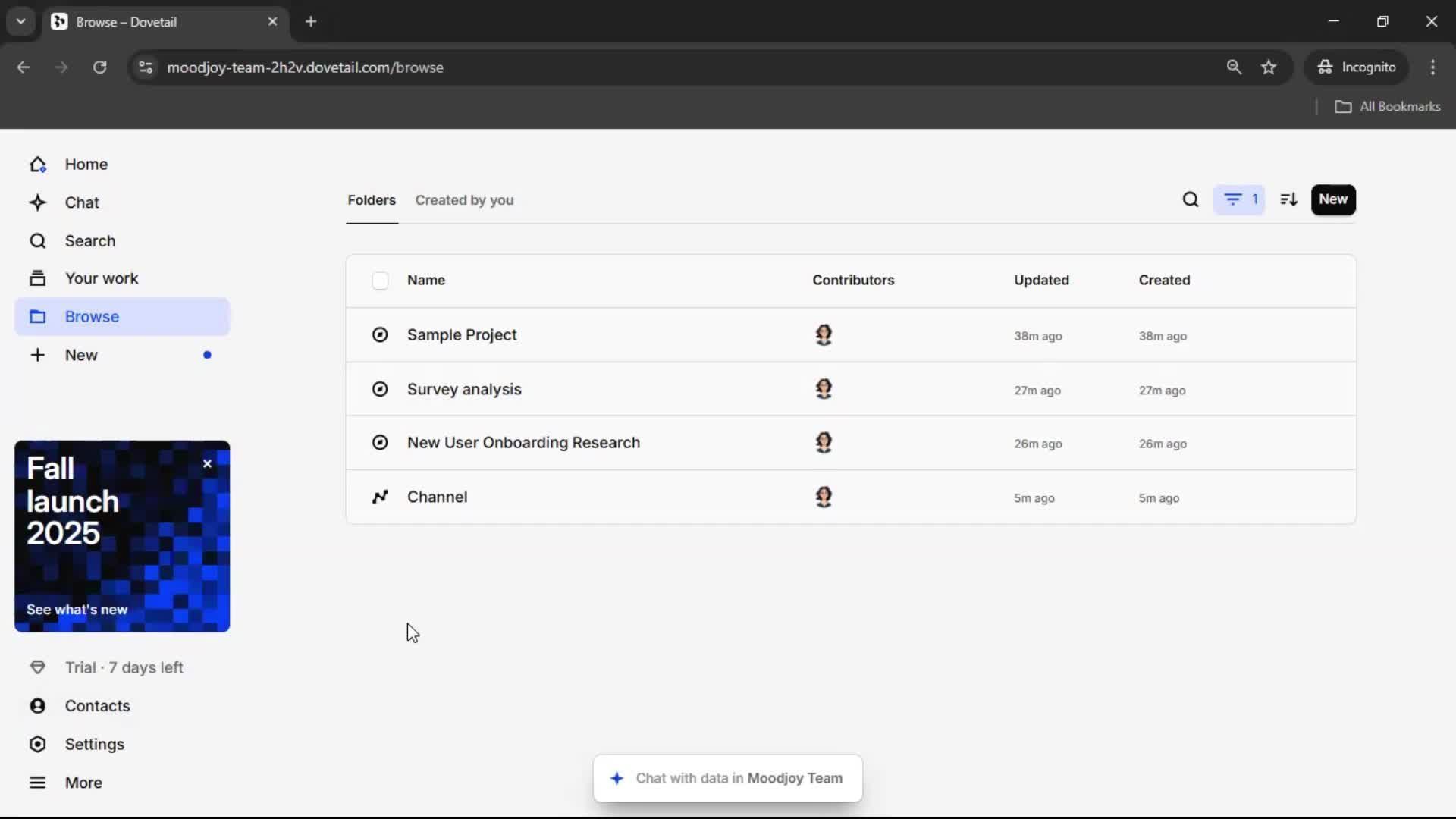Open the browser tab search dropdown

pos(21,21)
